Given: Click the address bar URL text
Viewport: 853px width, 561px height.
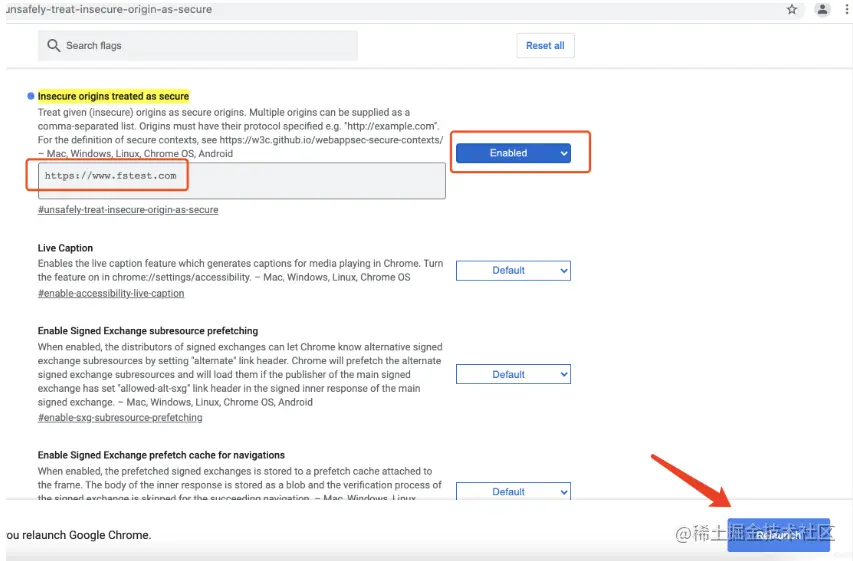Looking at the screenshot, I should coord(109,9).
